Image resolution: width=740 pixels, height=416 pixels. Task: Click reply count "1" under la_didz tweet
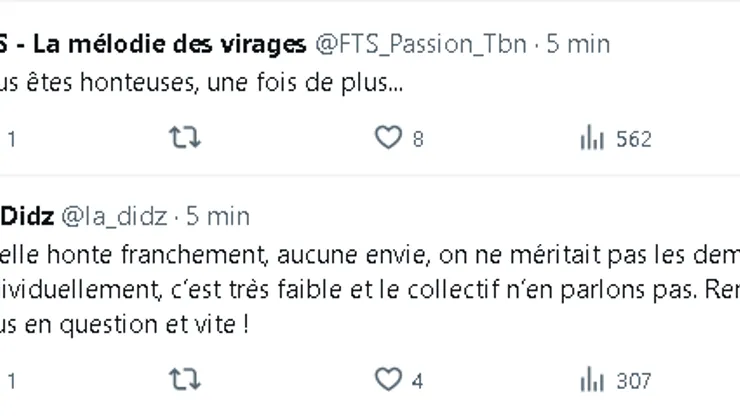point(12,381)
